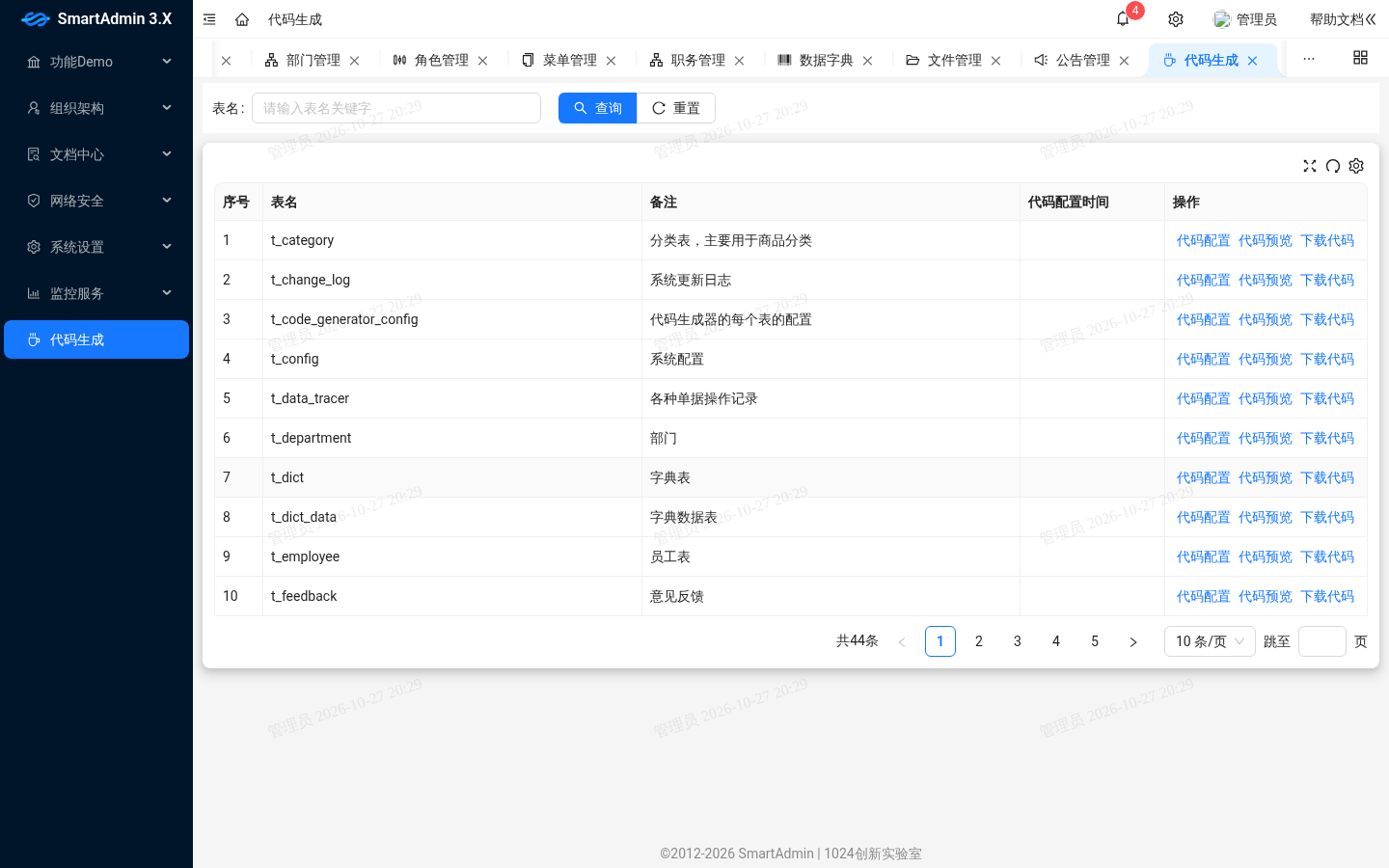1389x868 pixels.
Task: Click 下载代码 for t_feedback
Action: (x=1327, y=596)
